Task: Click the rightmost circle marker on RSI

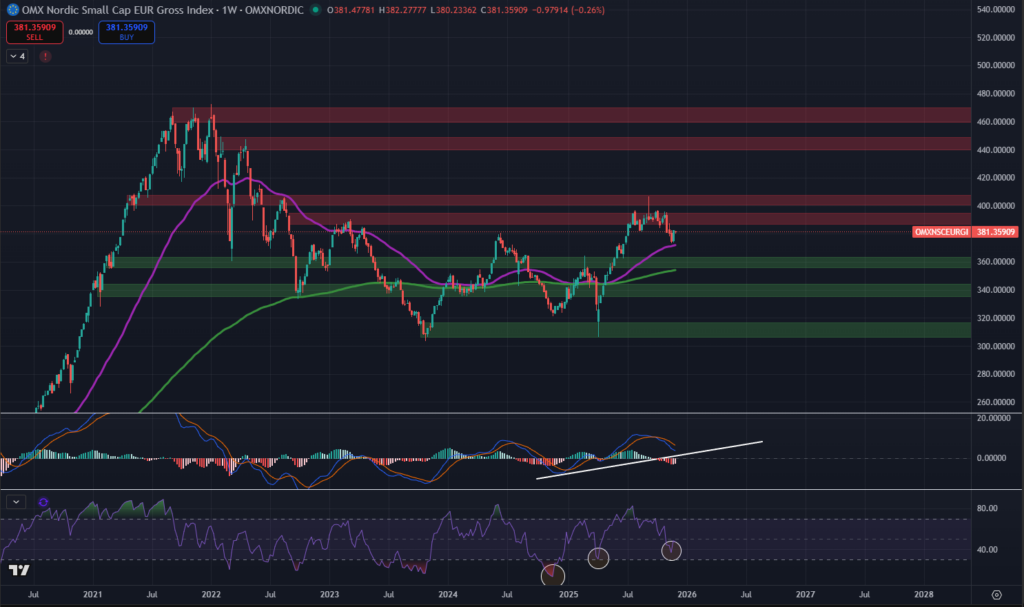Action: (x=671, y=550)
